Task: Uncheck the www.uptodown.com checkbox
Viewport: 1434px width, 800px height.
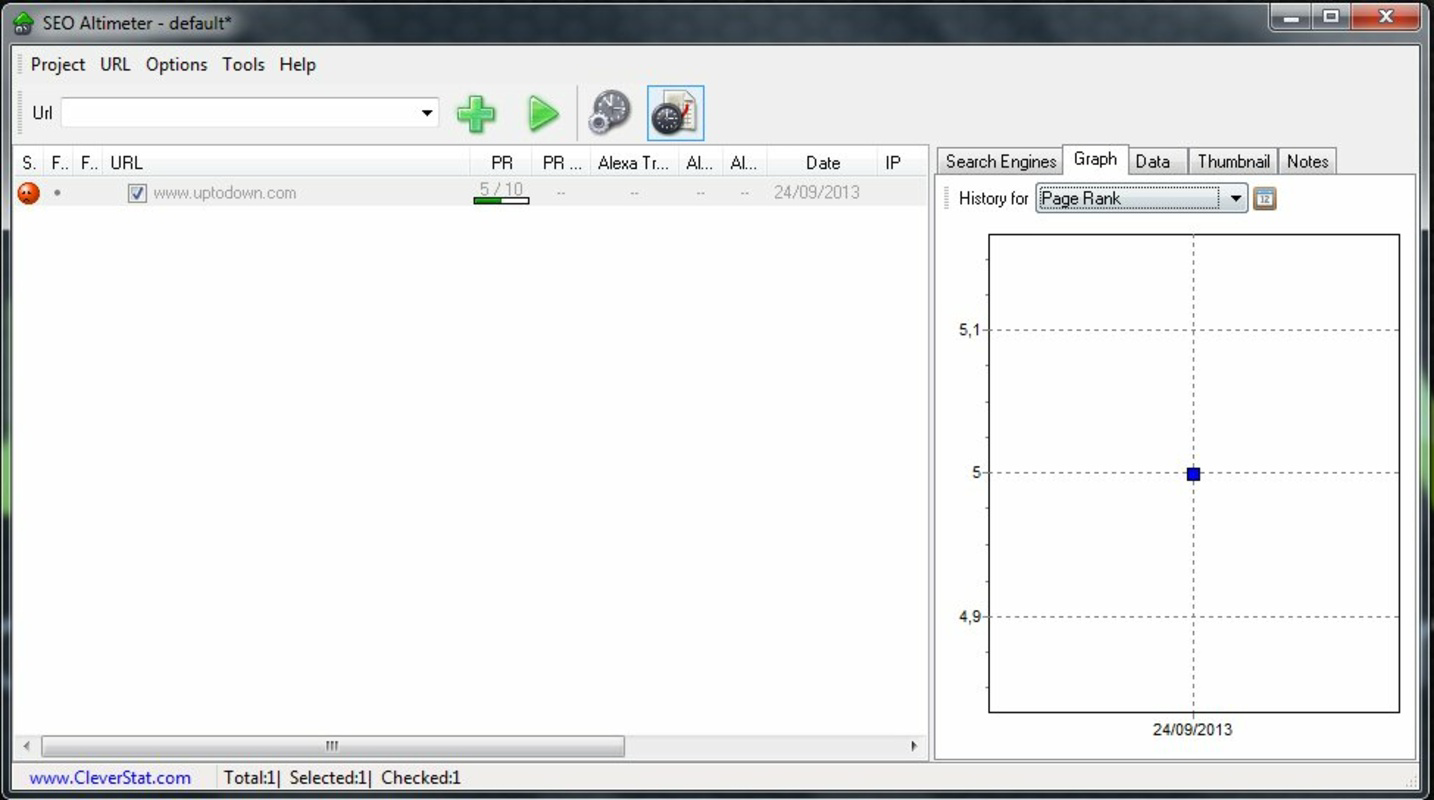Action: 137,193
